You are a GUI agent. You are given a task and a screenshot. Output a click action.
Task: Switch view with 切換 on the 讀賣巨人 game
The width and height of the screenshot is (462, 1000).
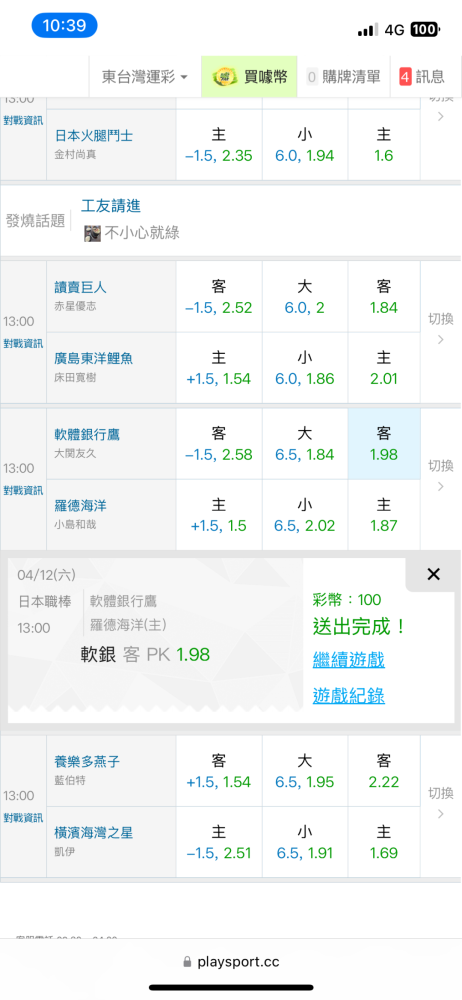440,328
